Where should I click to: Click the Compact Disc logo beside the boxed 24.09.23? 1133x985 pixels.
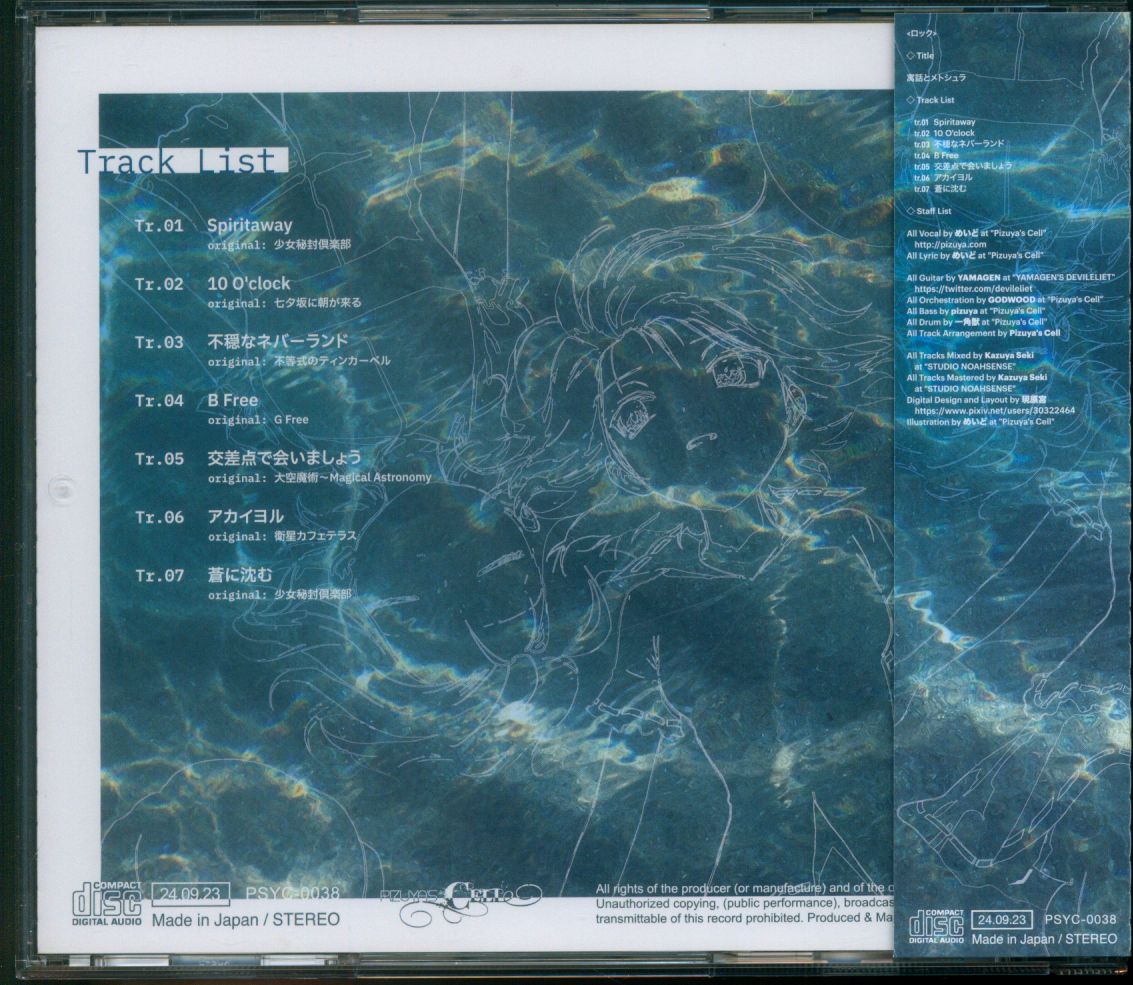click(107, 903)
